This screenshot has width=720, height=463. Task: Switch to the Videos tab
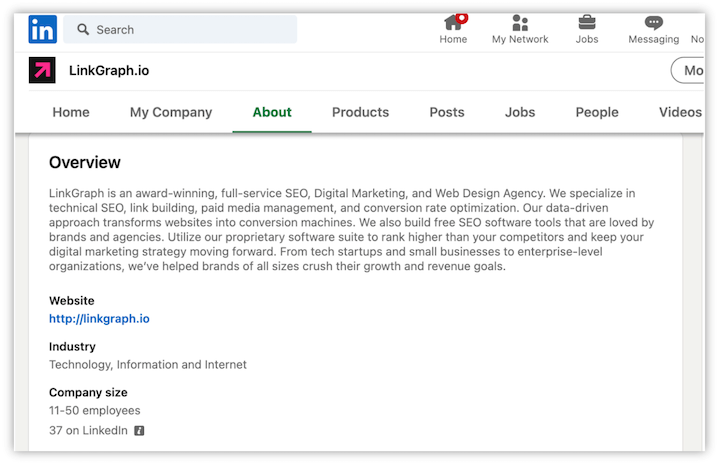click(x=680, y=112)
